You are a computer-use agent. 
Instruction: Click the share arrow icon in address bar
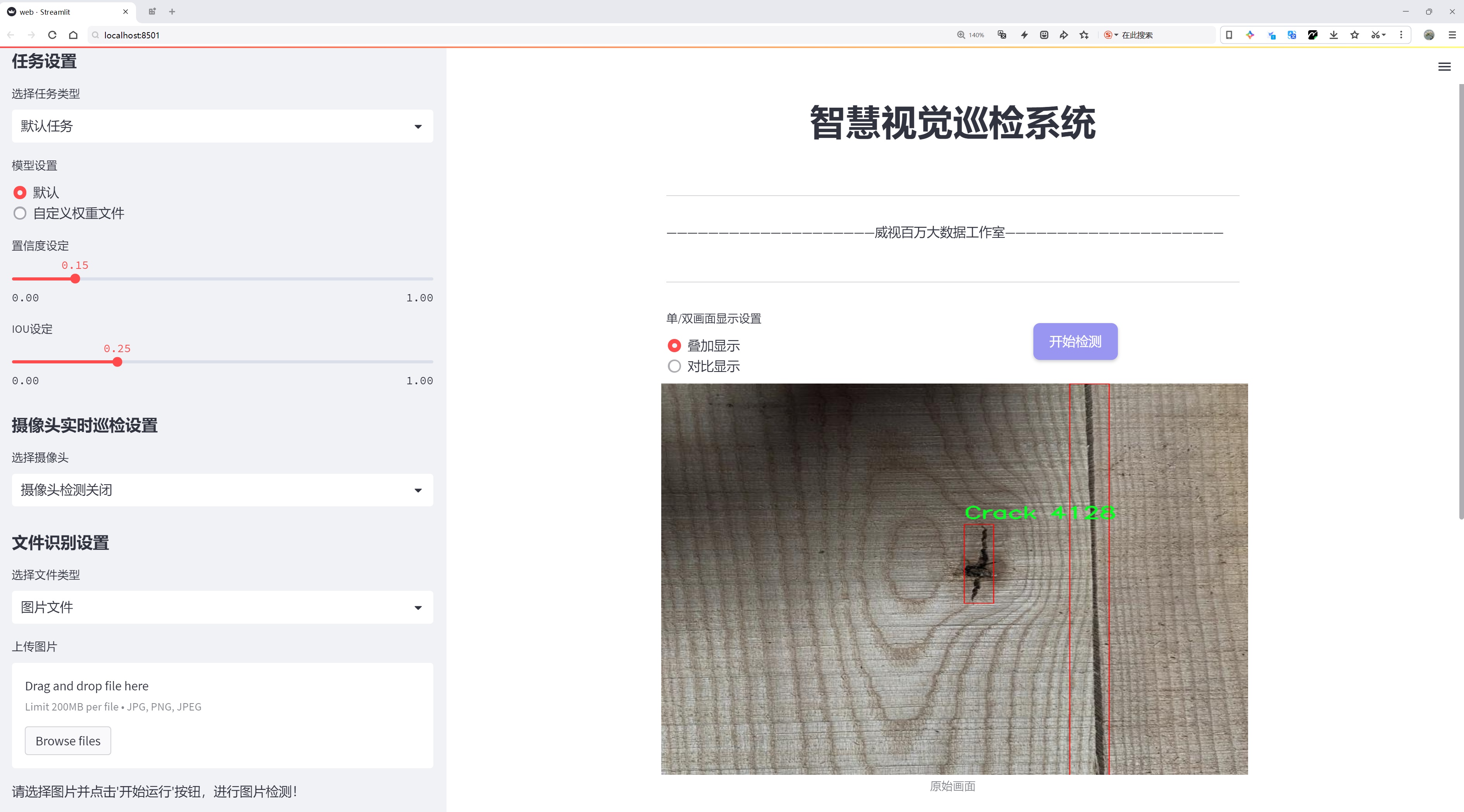[1064, 35]
